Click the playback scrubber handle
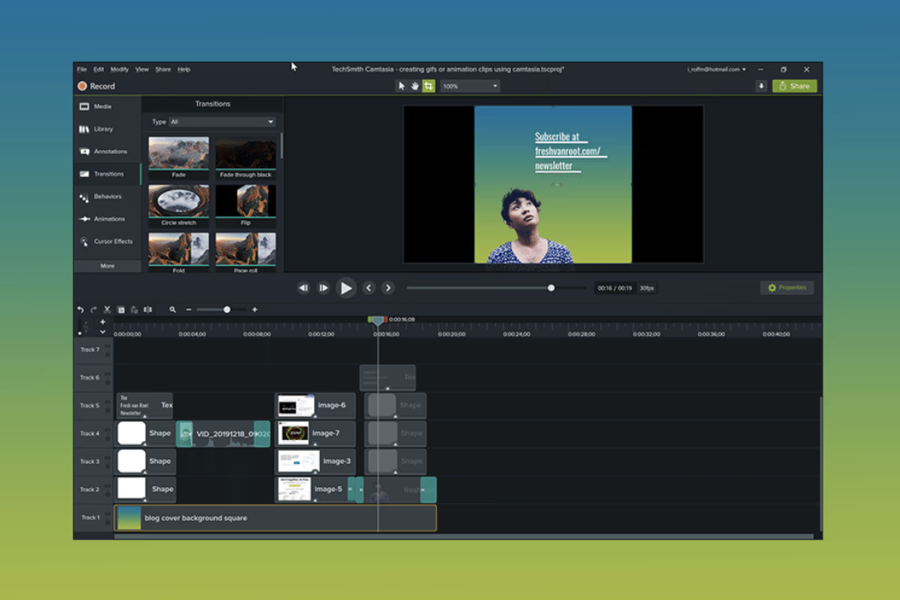The height and width of the screenshot is (600, 900). pos(551,288)
